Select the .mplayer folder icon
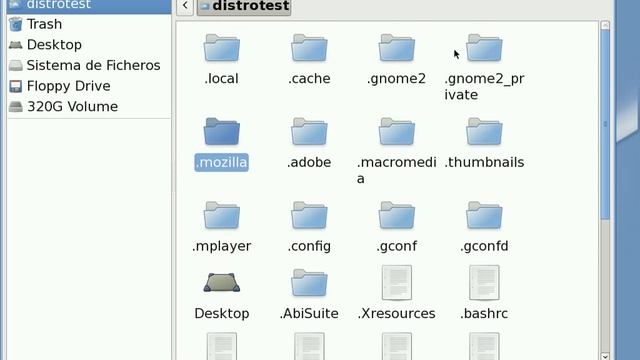Viewport: 640px width, 360px height. (x=222, y=215)
